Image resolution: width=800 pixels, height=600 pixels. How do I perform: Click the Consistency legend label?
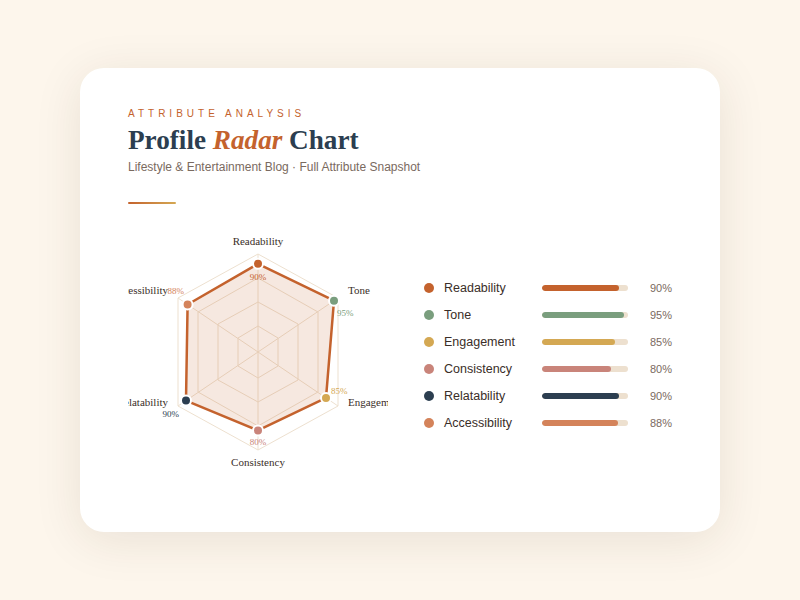pos(478,369)
